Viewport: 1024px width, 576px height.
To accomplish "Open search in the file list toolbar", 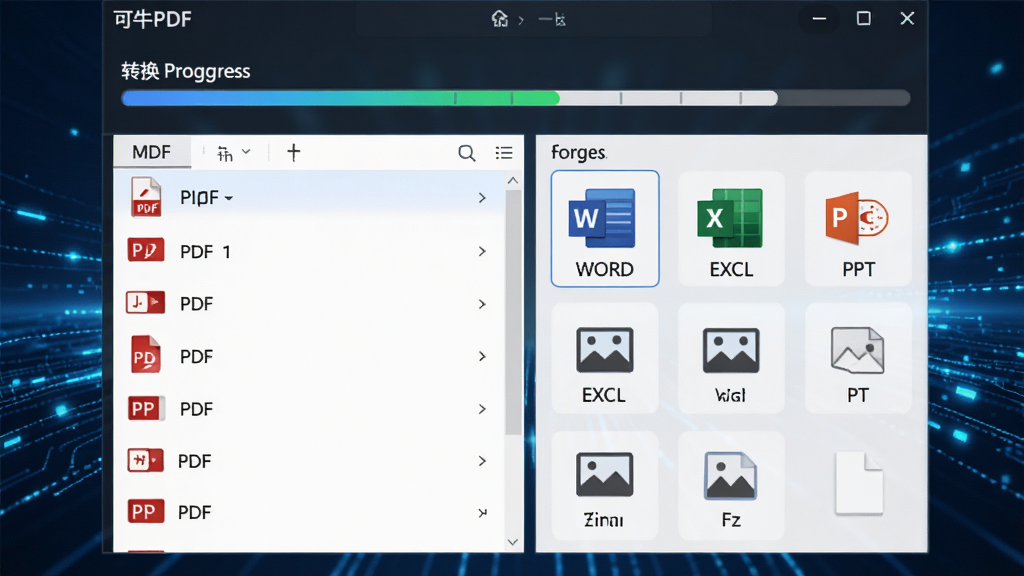I will coord(466,153).
